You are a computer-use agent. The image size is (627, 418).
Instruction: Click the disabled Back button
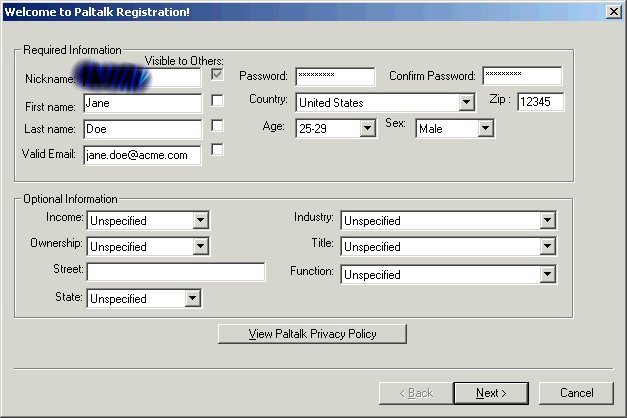point(416,393)
